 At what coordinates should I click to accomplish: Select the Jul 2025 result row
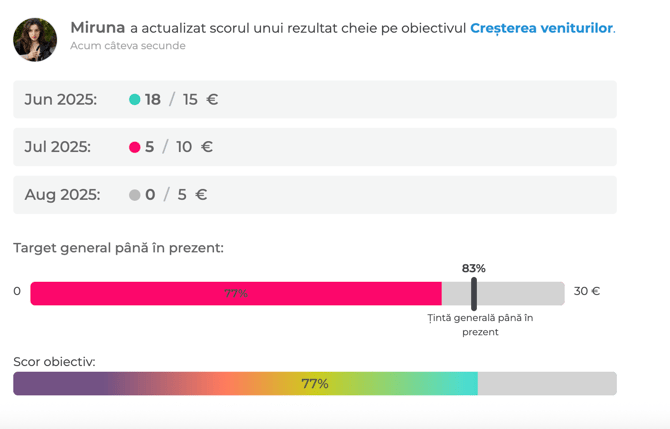click(x=315, y=147)
